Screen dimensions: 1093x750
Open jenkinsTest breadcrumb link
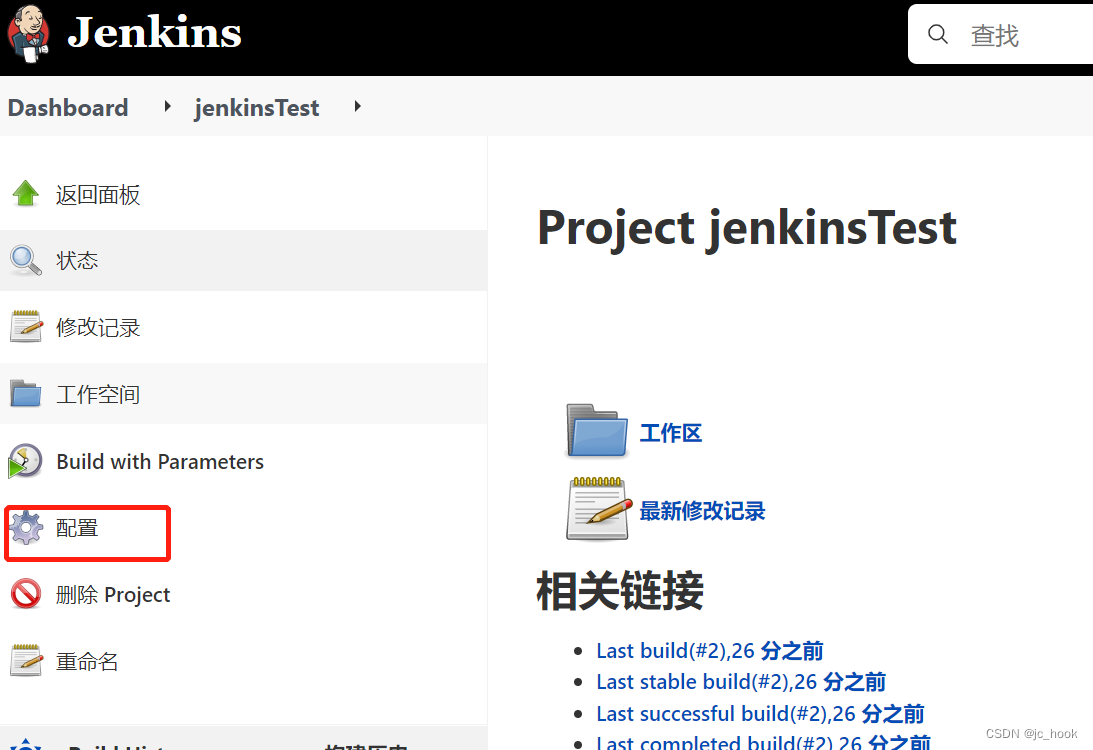257,107
